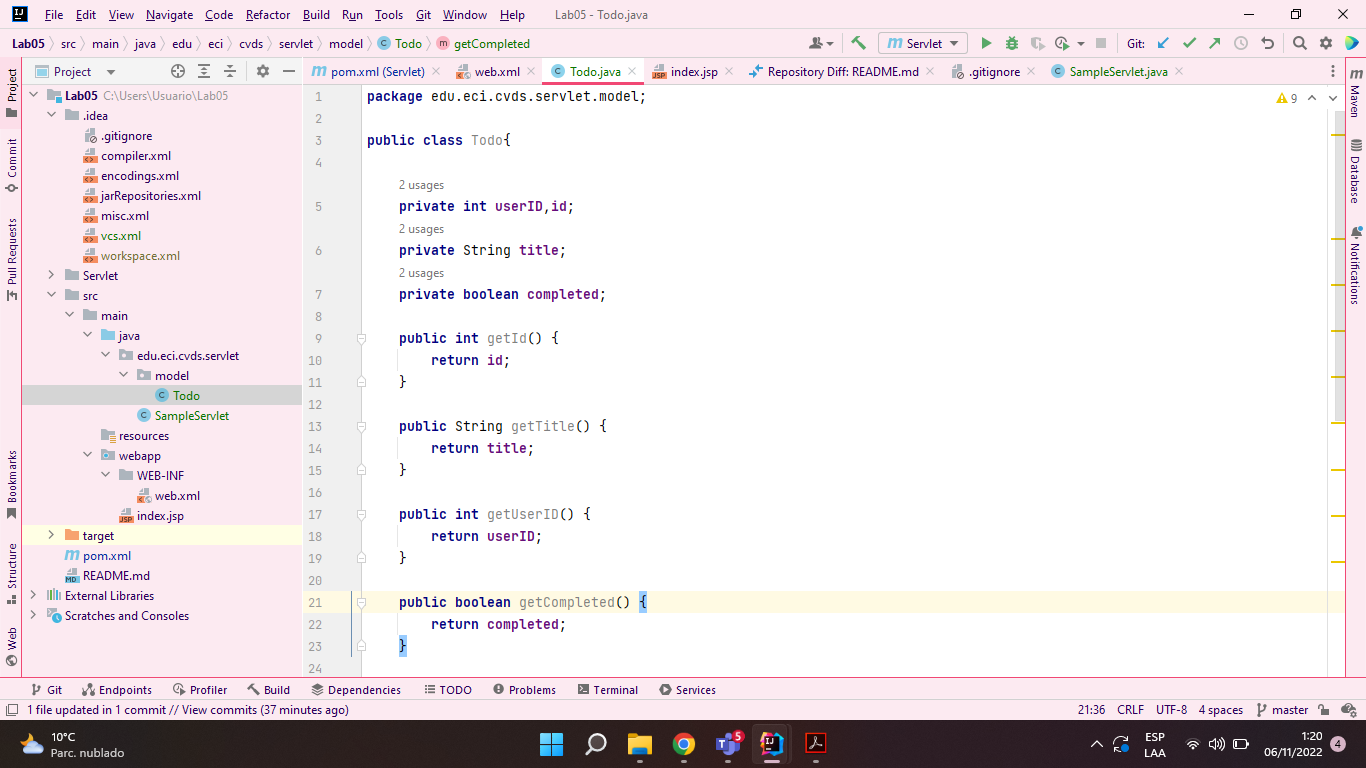Launch Google Chrome from the taskbar
Image resolution: width=1366 pixels, height=768 pixels.
tap(685, 744)
